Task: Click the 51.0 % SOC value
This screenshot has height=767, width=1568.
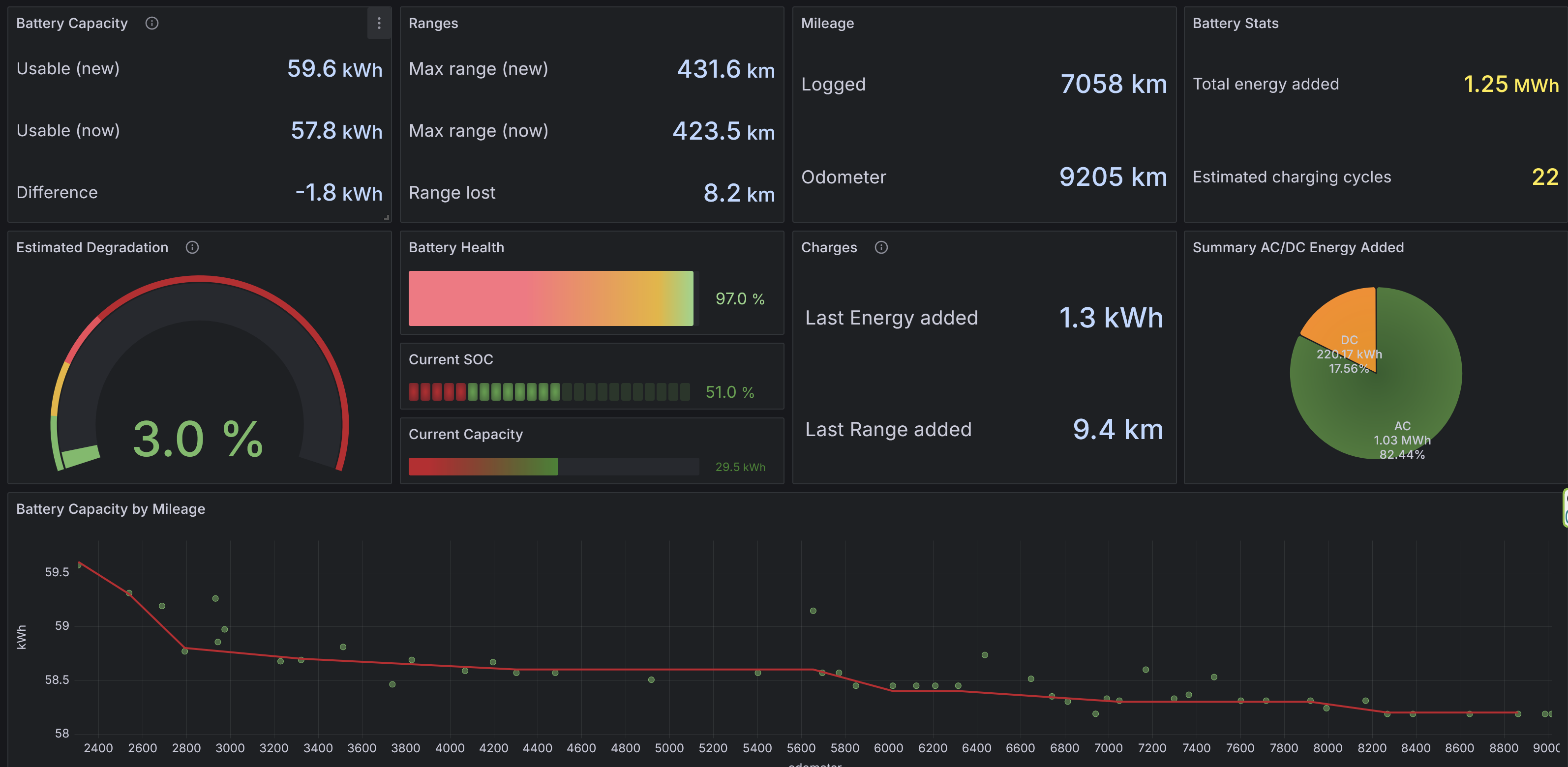Action: 729,392
